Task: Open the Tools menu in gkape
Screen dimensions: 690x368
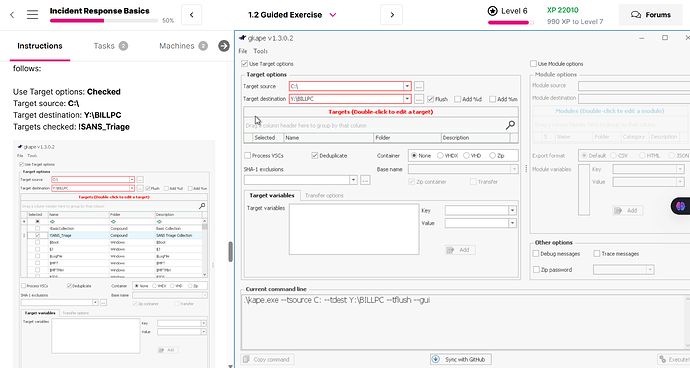Action: [261, 51]
